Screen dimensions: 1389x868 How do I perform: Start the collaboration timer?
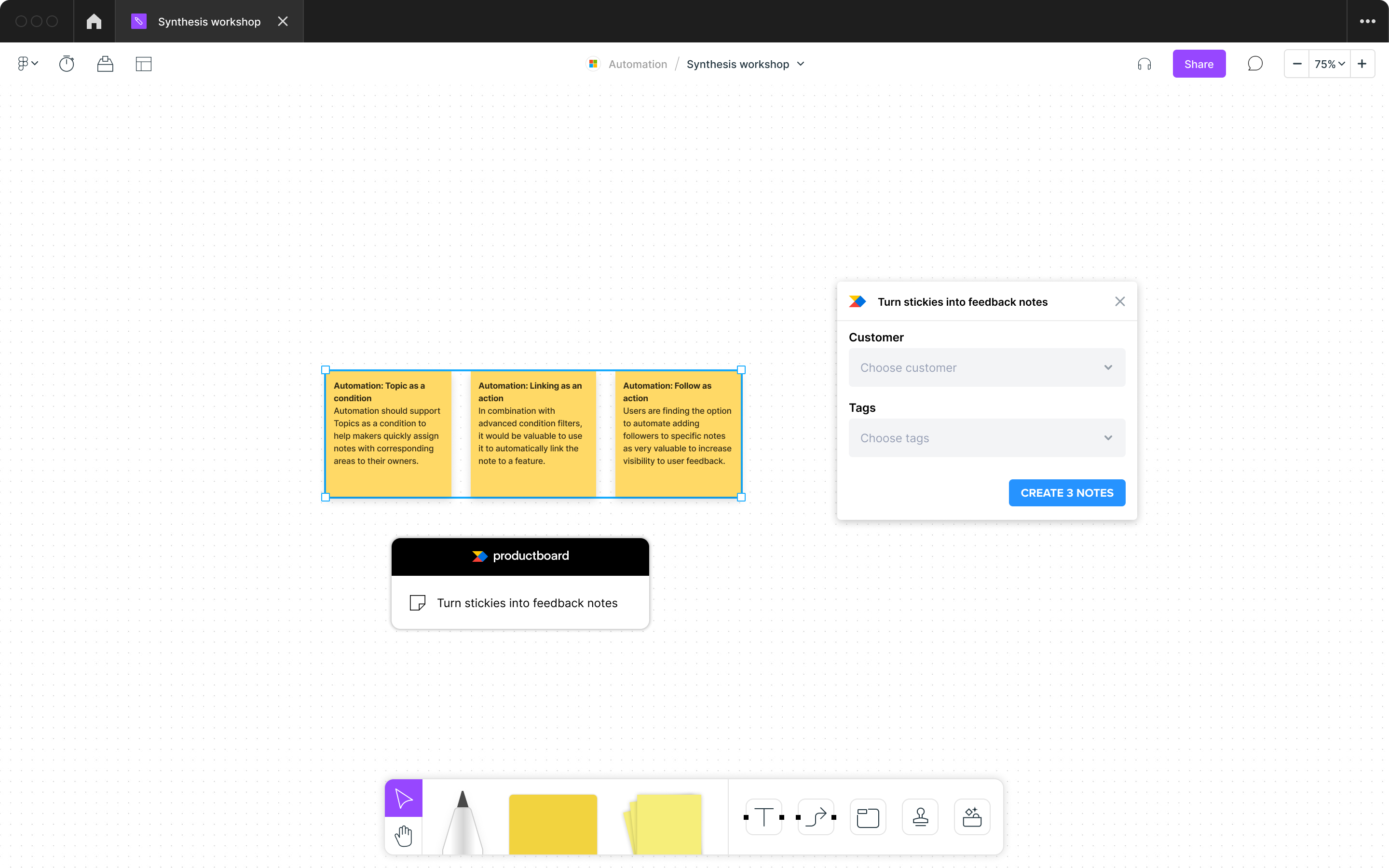pos(67,64)
